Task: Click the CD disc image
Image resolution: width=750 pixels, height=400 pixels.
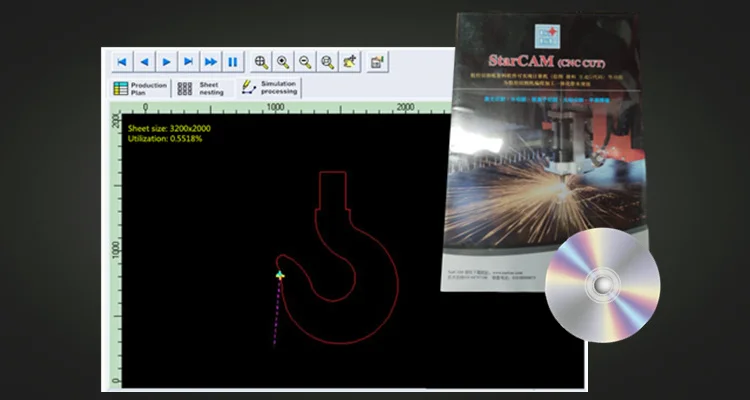Action: pyautogui.click(x=602, y=286)
